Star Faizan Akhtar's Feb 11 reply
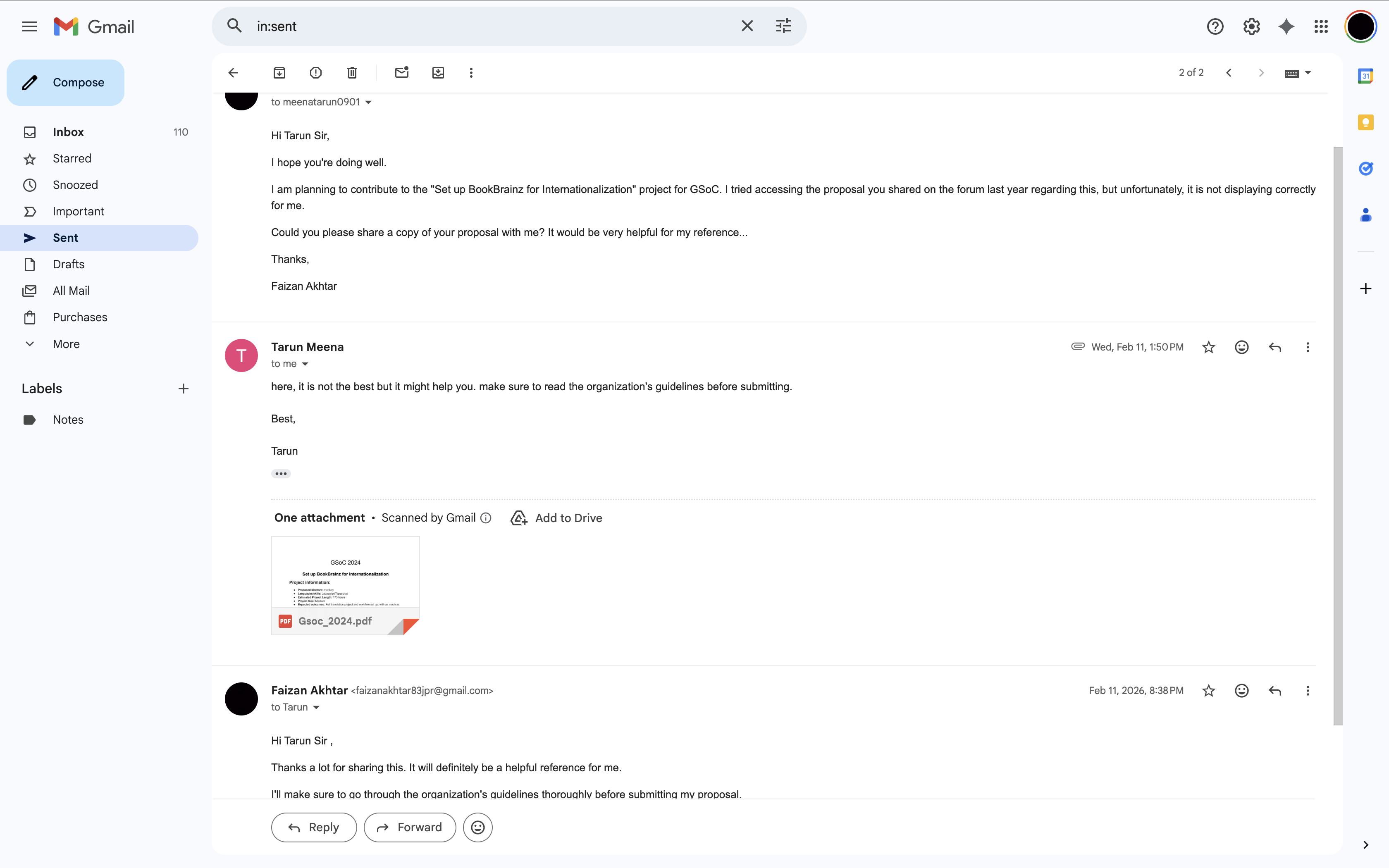 [1209, 691]
